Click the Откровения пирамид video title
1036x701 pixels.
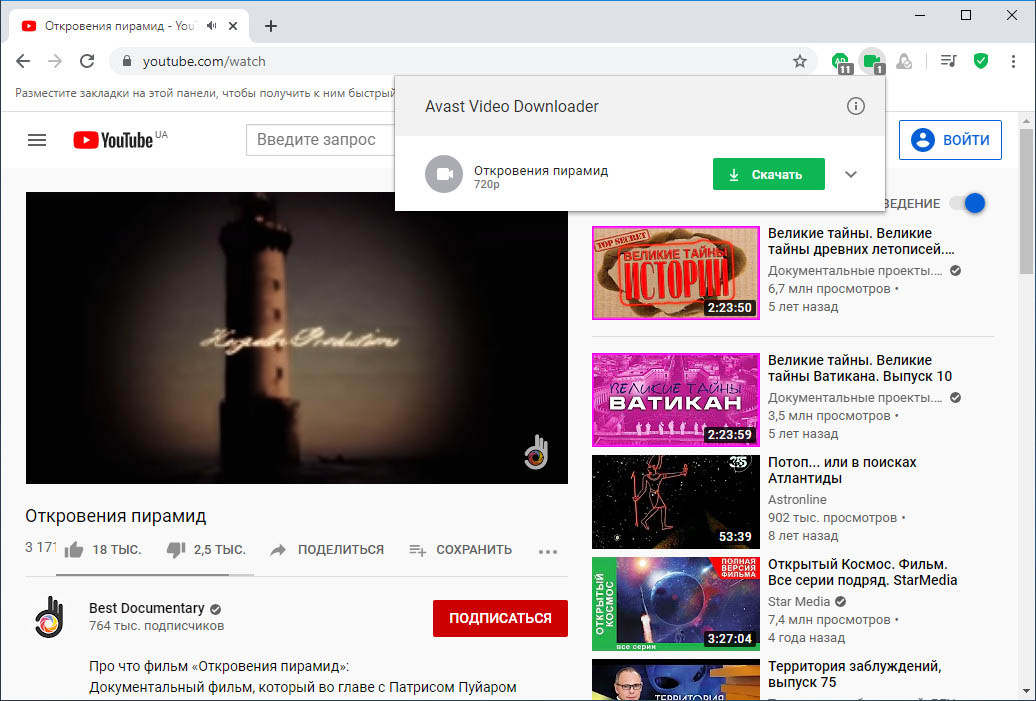(x=116, y=516)
